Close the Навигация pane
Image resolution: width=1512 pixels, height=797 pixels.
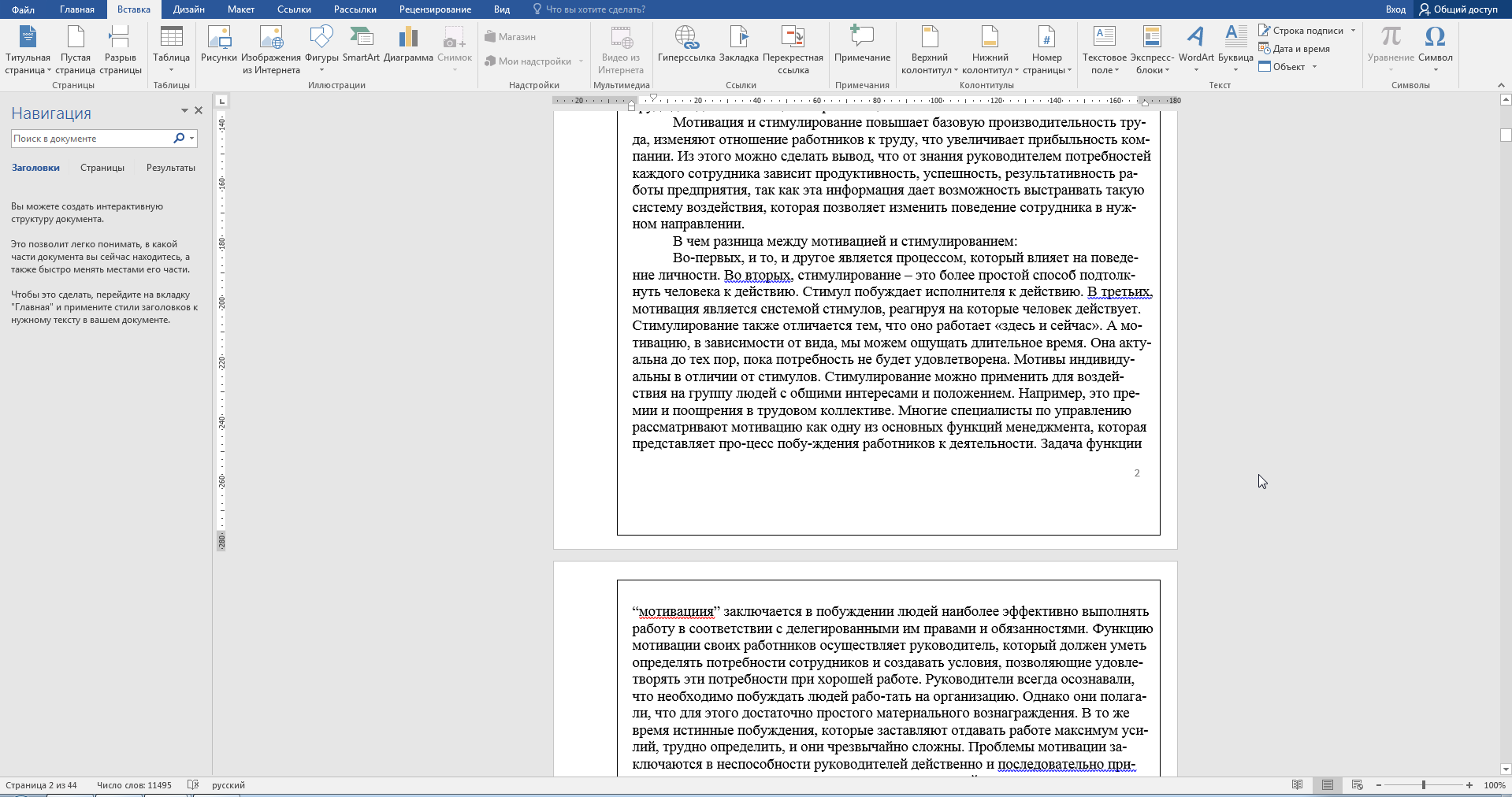point(199,111)
